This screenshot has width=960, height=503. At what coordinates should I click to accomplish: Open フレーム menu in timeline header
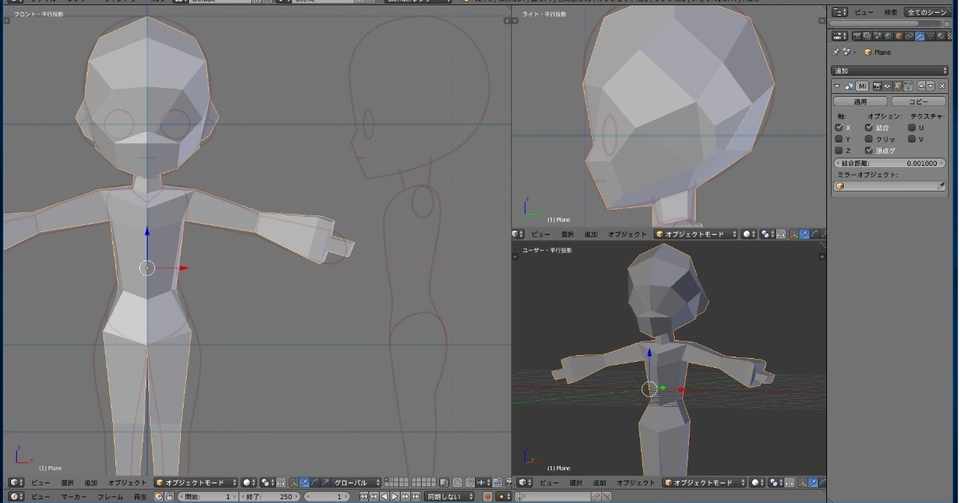pyautogui.click(x=110, y=496)
